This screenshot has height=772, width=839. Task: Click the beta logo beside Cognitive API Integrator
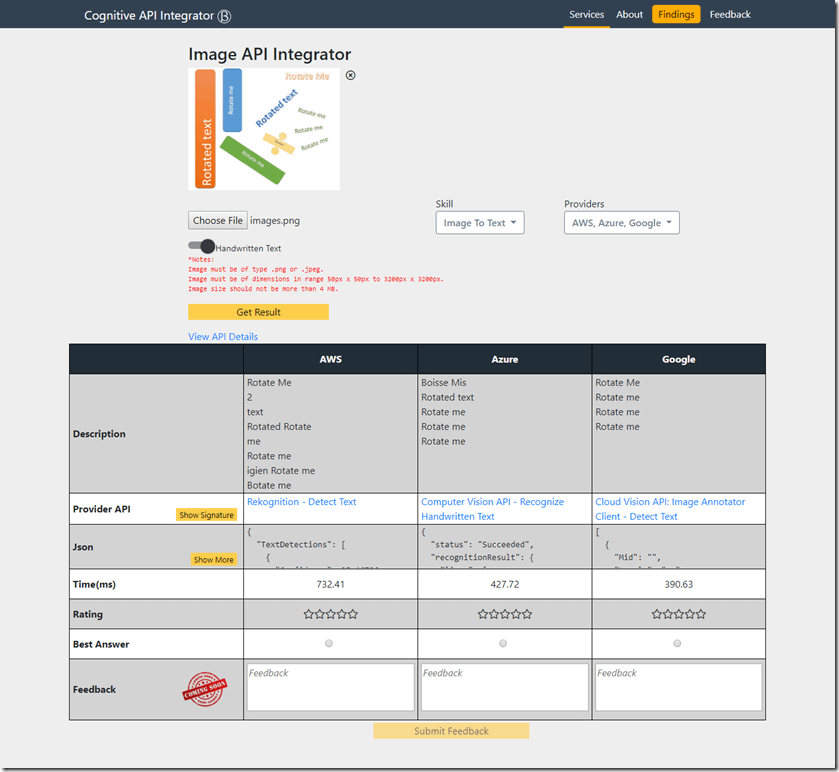point(225,16)
